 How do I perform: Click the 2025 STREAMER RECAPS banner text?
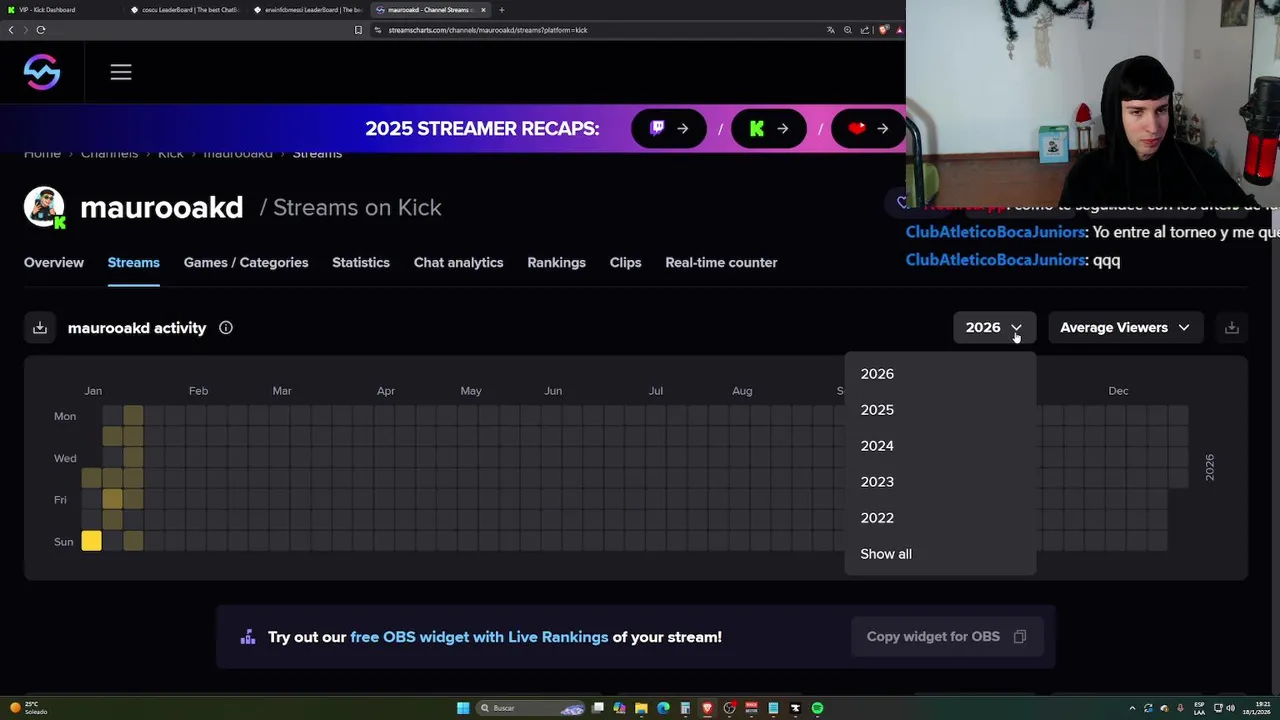tap(482, 128)
